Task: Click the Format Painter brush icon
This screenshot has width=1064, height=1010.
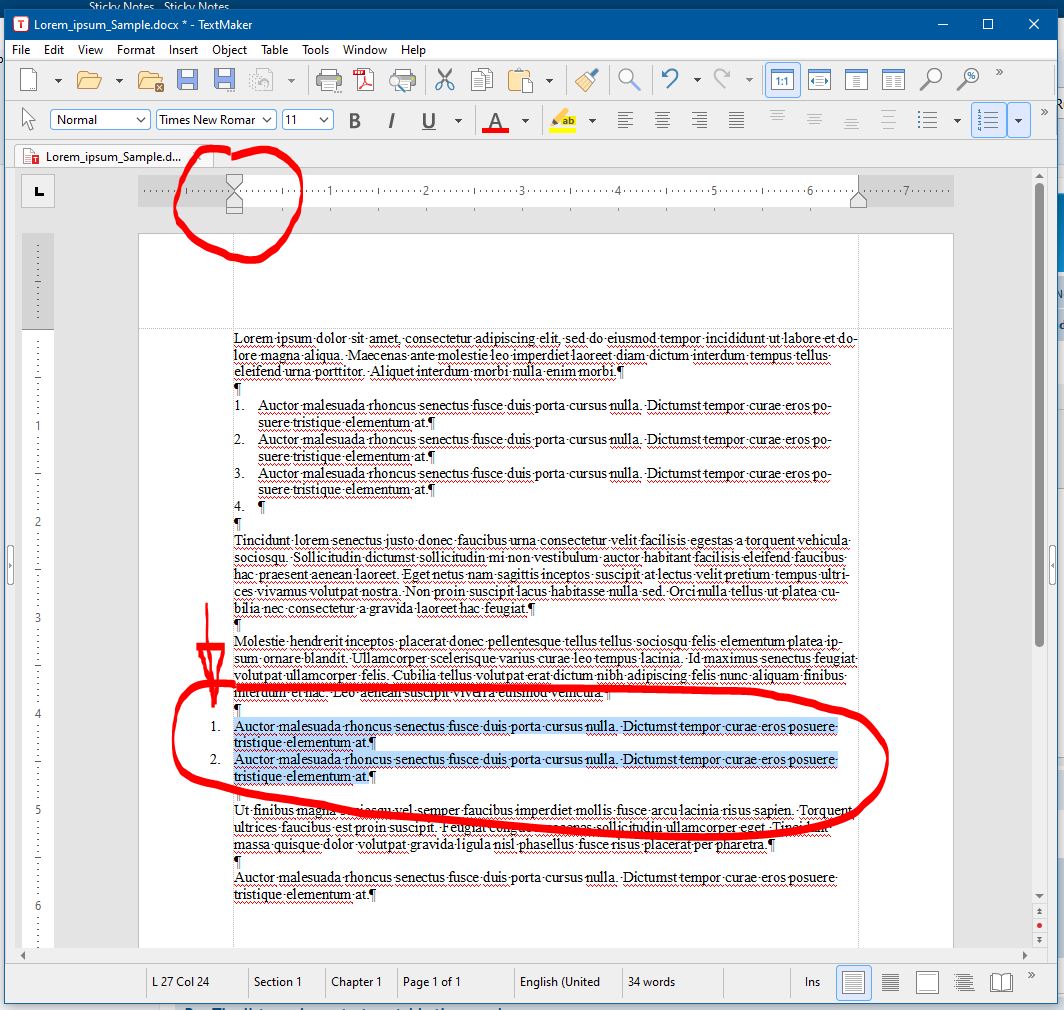Action: point(586,80)
